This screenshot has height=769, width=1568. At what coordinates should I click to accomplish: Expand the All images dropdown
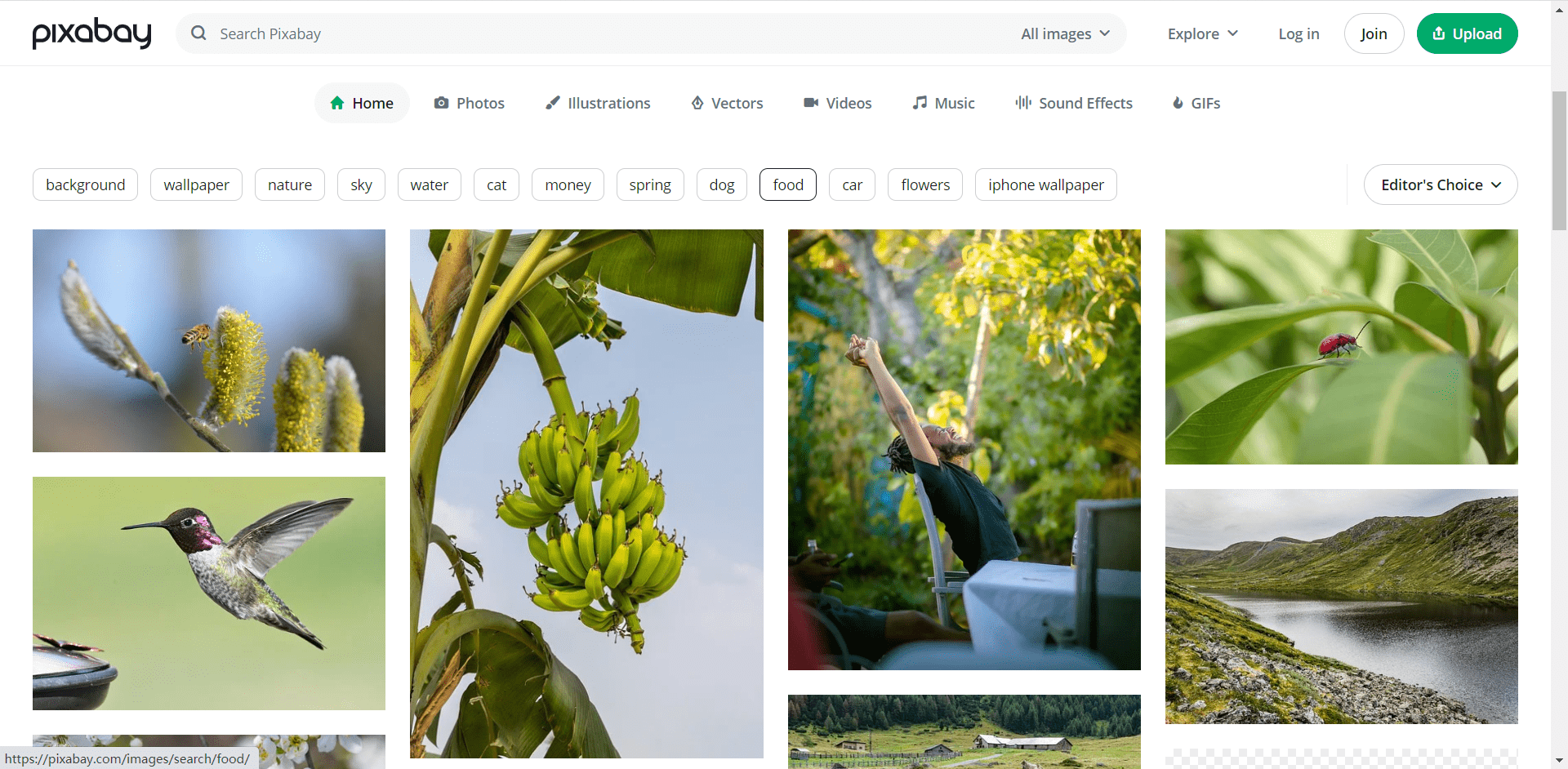1065,33
